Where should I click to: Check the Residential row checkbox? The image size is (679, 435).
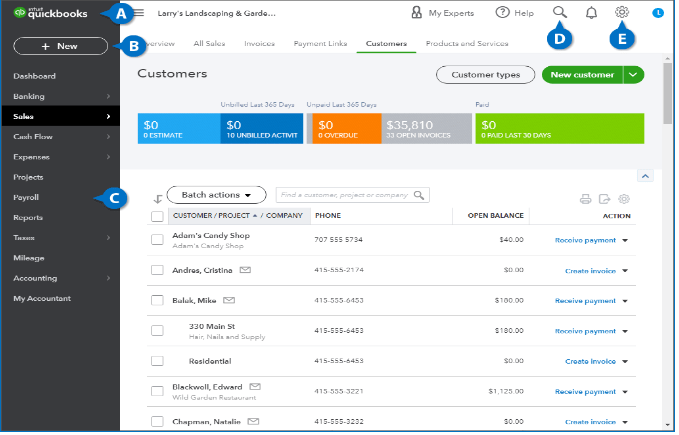click(x=158, y=363)
